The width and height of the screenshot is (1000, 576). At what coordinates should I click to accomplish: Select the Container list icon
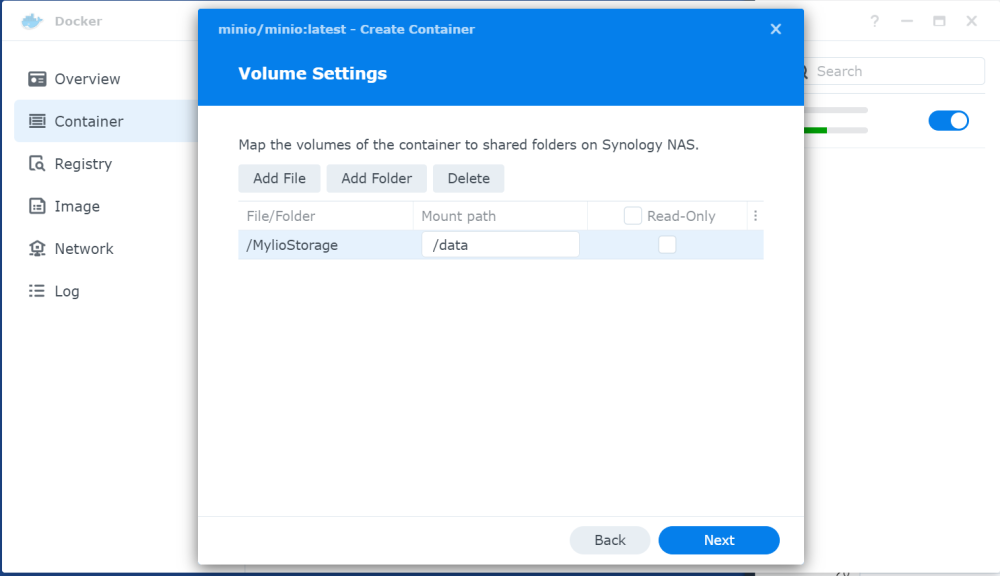coord(37,121)
